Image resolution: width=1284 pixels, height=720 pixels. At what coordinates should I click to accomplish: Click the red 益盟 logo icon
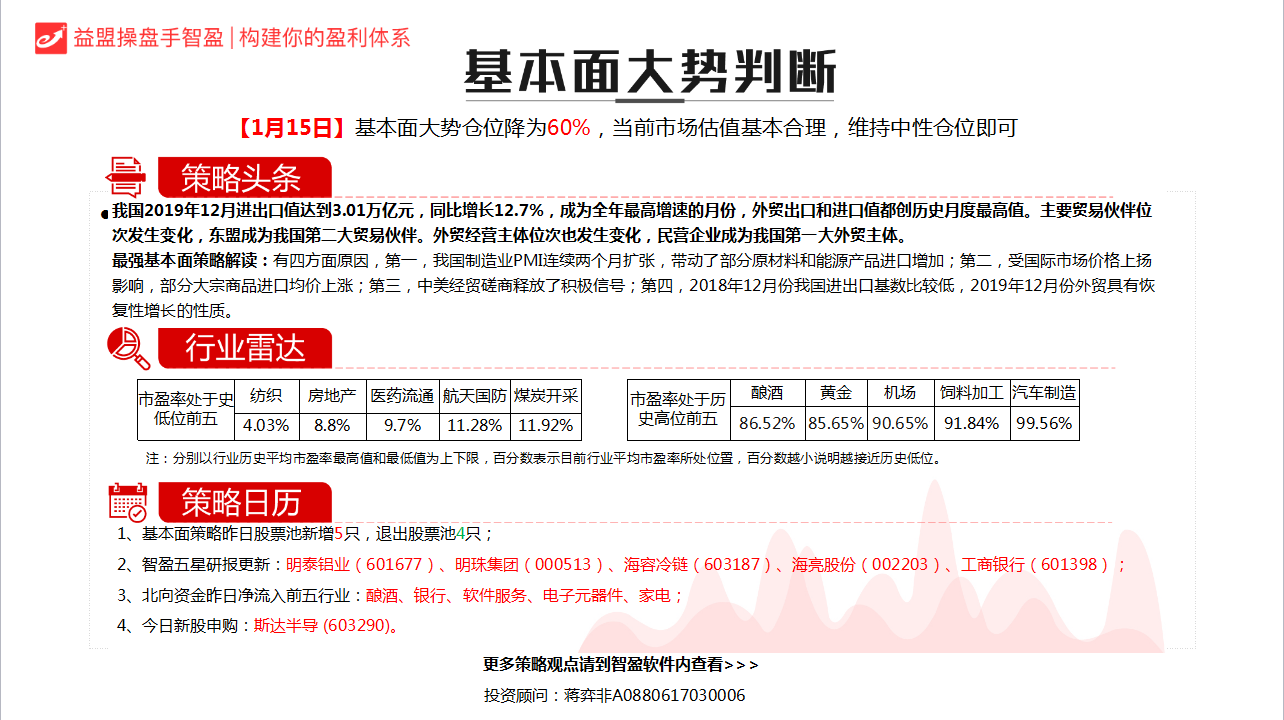(50, 37)
